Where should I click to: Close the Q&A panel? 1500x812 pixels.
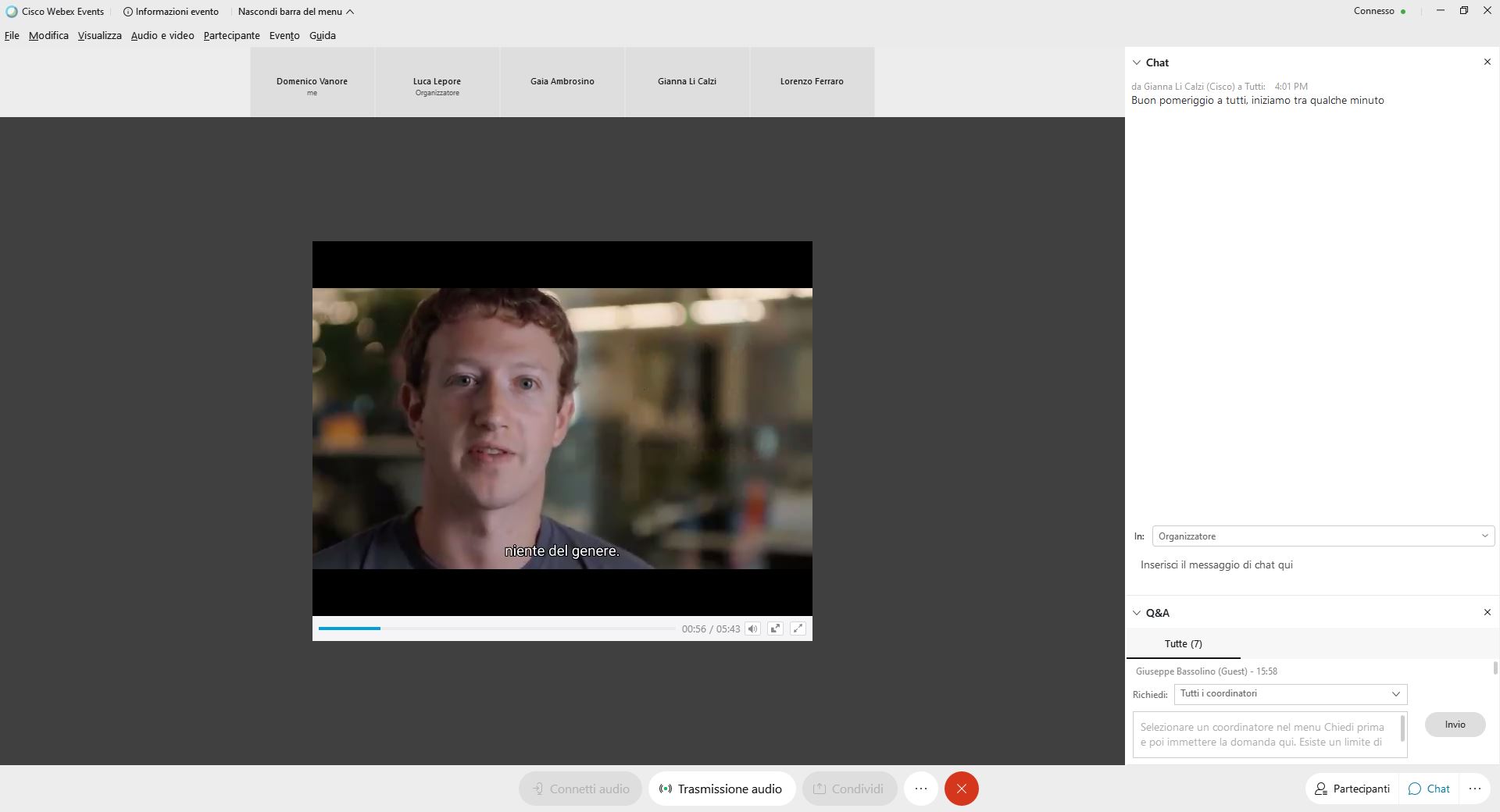tap(1487, 612)
